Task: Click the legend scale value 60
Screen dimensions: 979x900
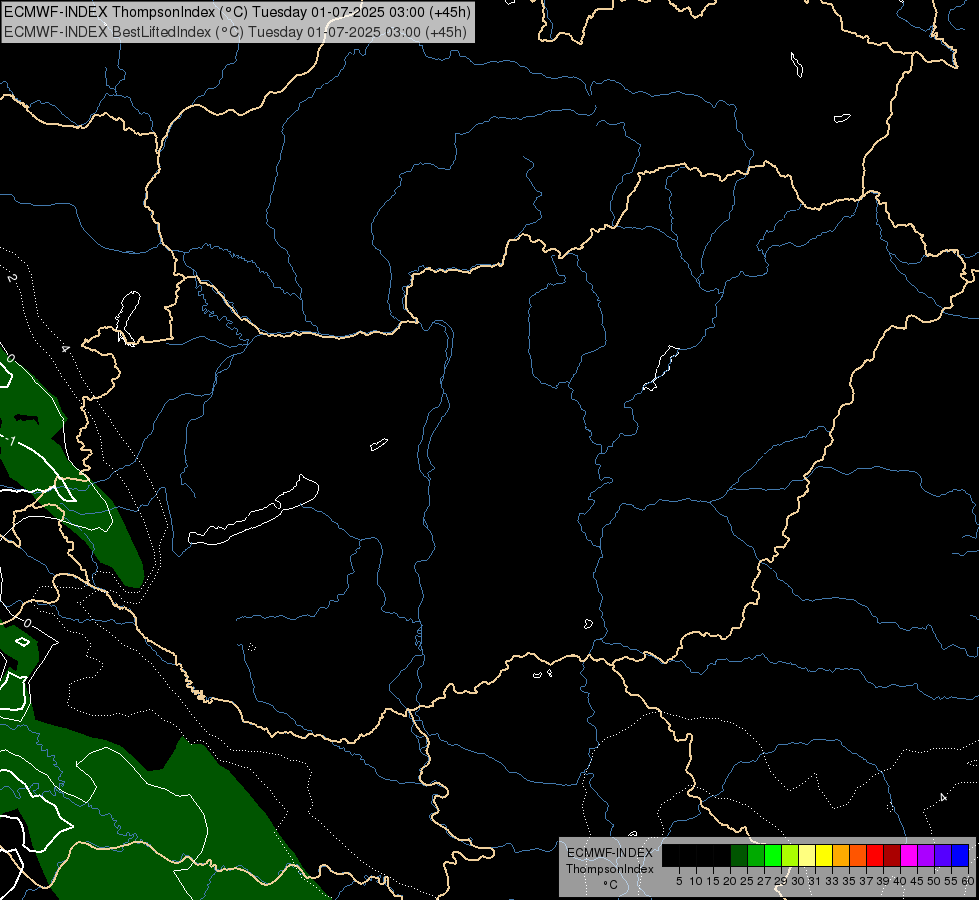Action: (x=968, y=881)
